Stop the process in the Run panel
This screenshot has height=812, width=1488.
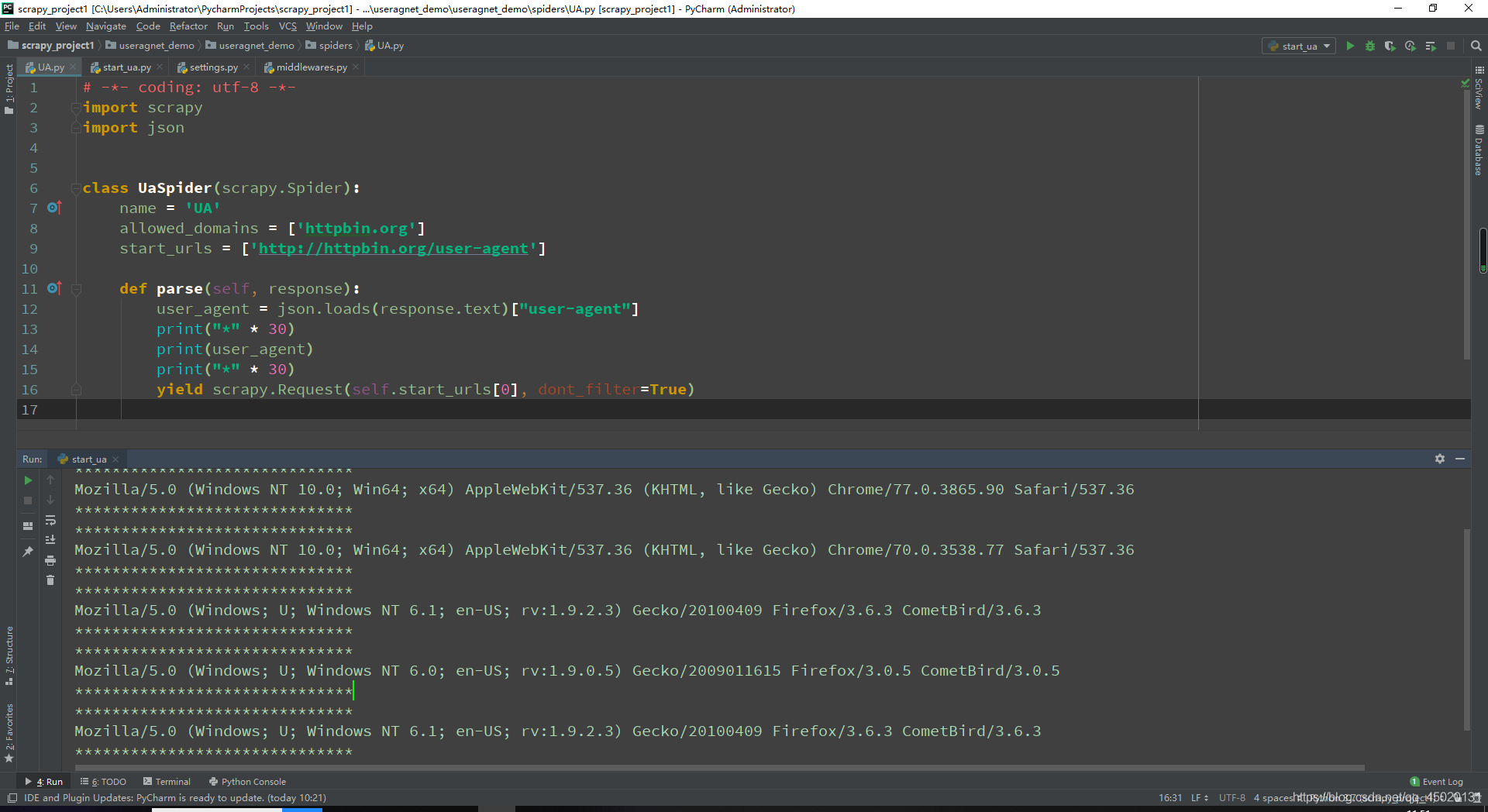28,501
